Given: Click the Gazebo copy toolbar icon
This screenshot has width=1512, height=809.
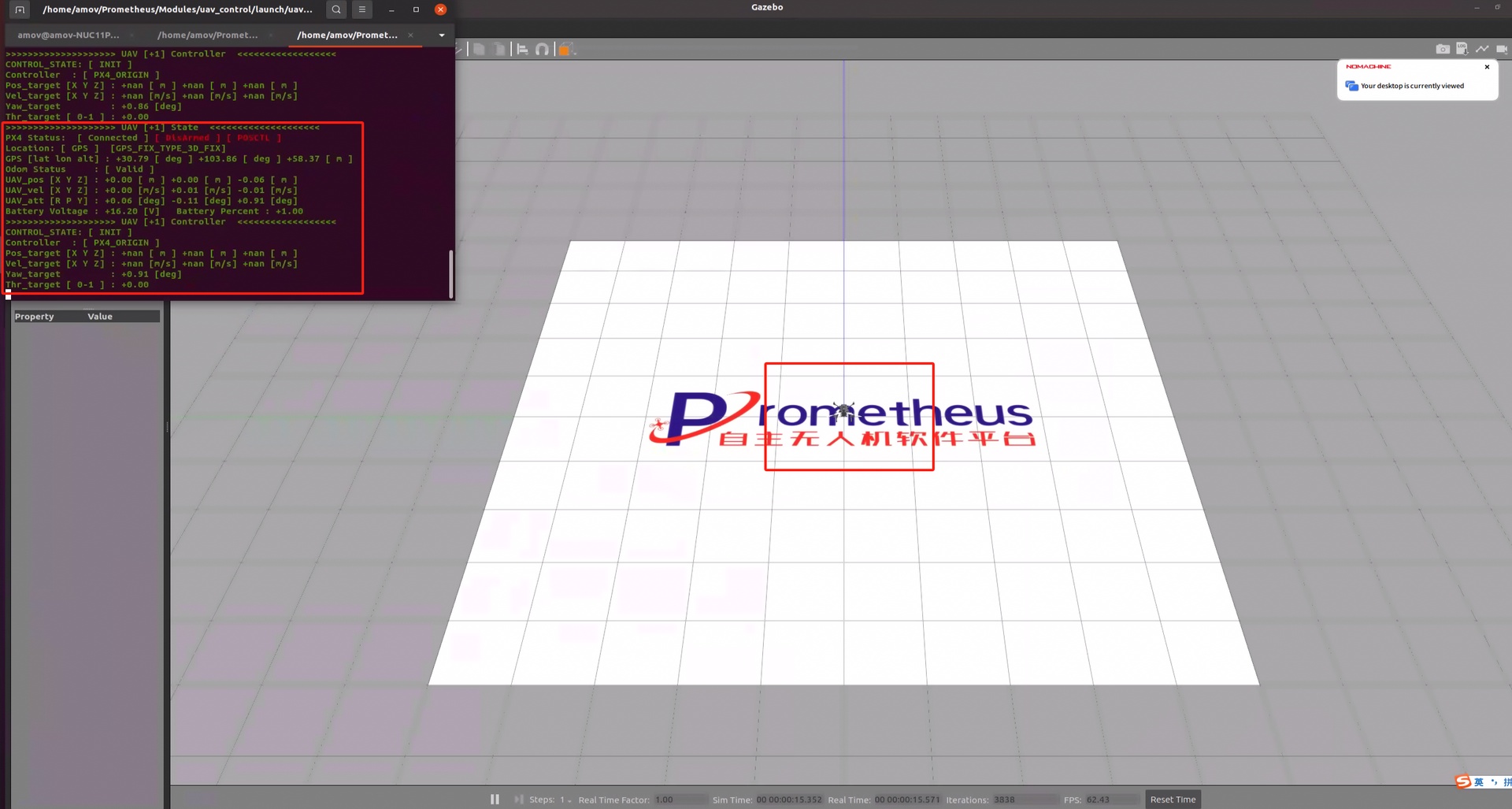Looking at the screenshot, I should pos(478,49).
